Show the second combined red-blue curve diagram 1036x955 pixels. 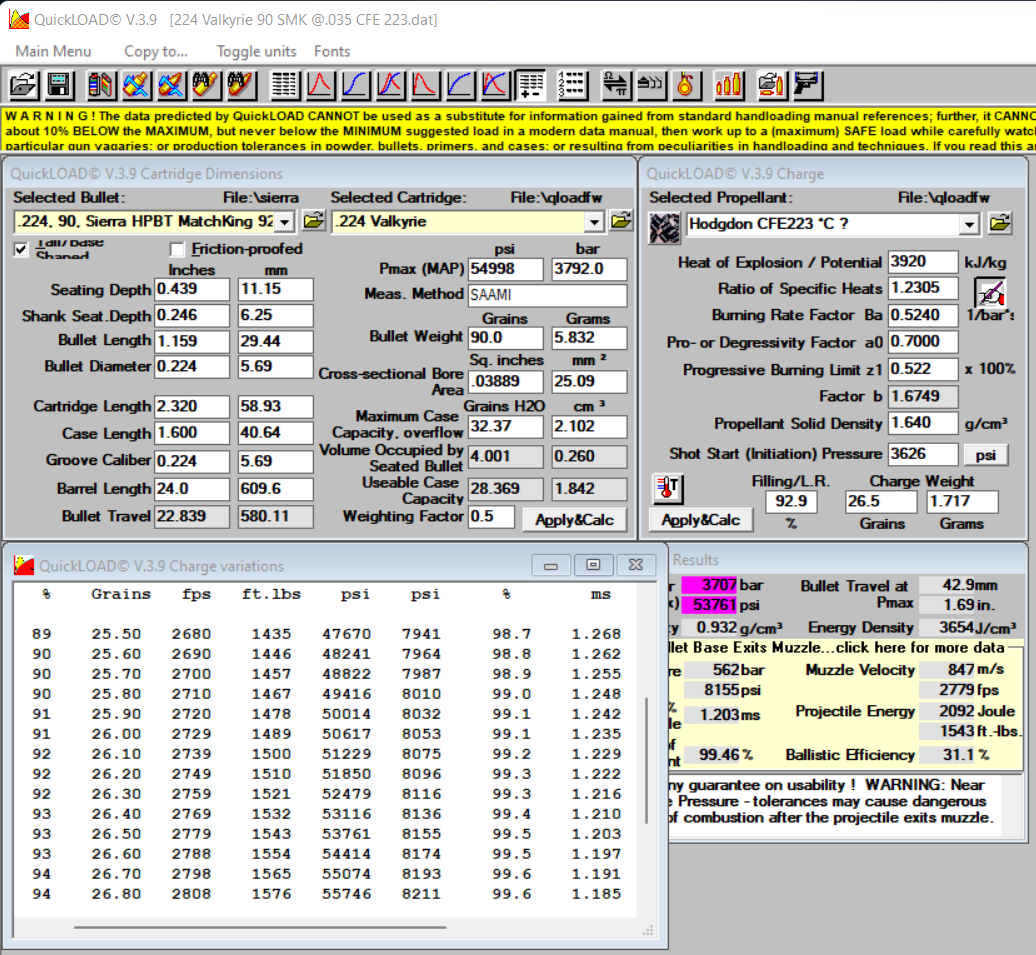495,85
